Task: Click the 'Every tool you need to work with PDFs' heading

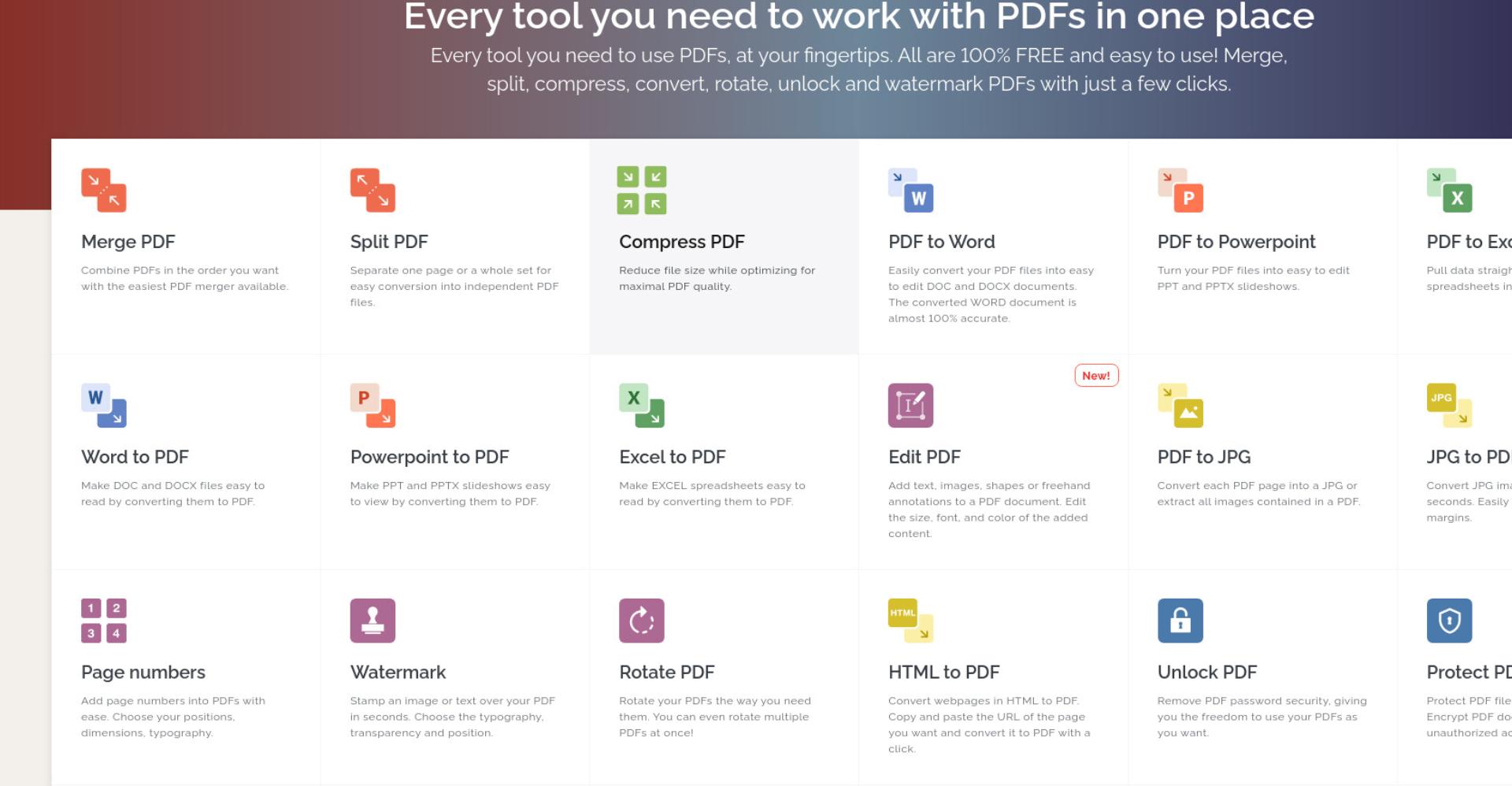Action: pos(859,17)
